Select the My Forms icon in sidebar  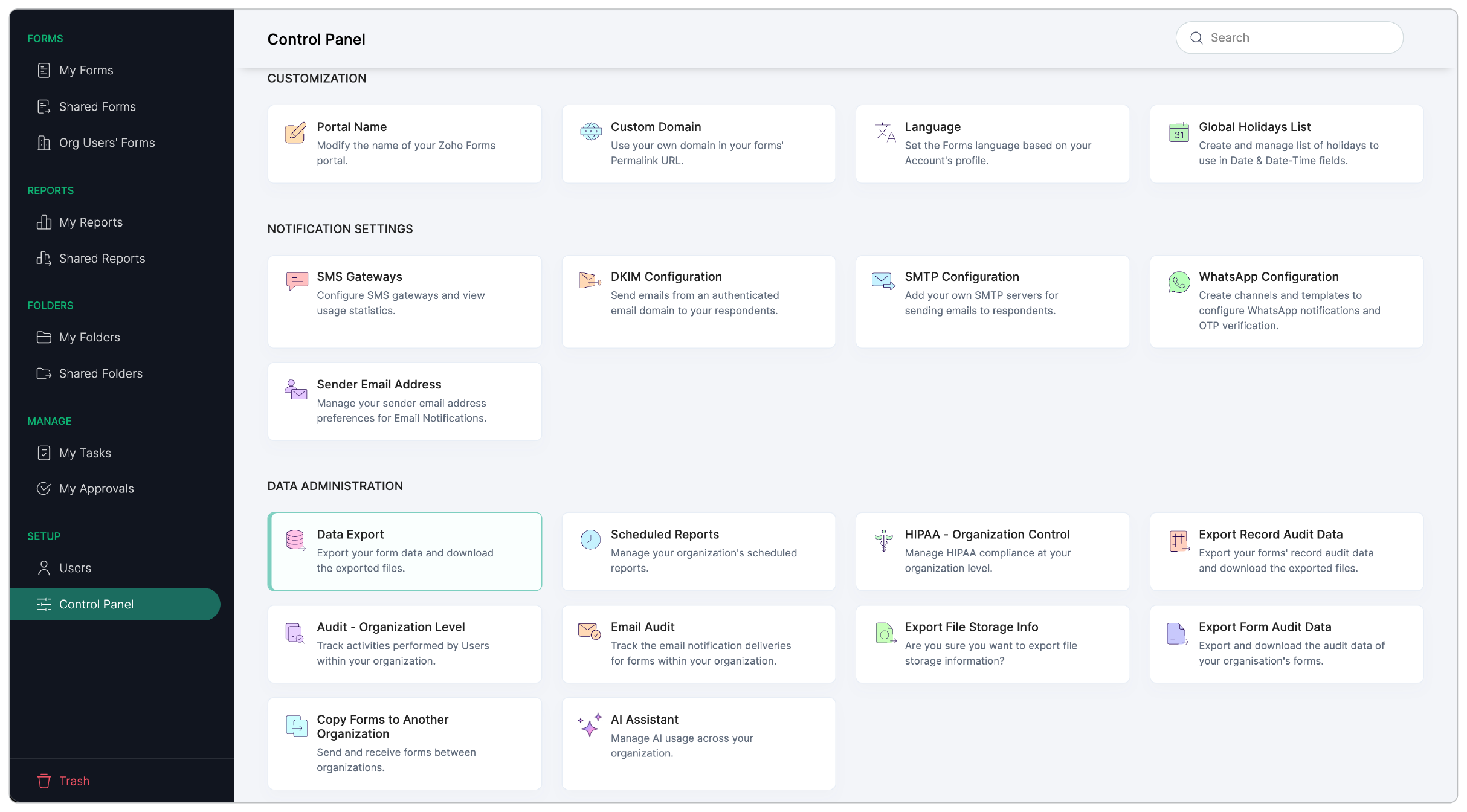click(x=43, y=70)
